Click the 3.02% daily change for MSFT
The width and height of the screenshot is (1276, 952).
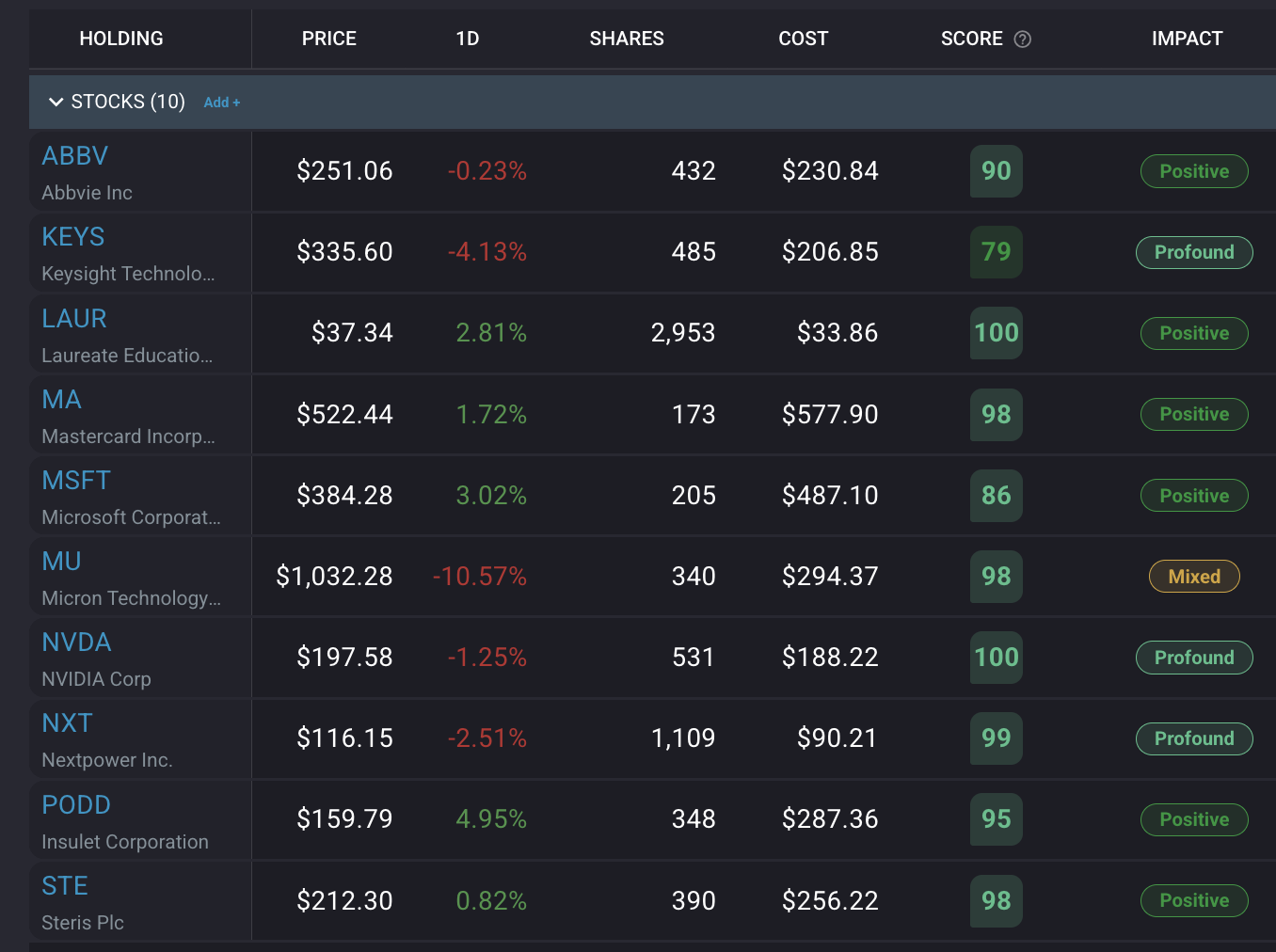[491, 496]
